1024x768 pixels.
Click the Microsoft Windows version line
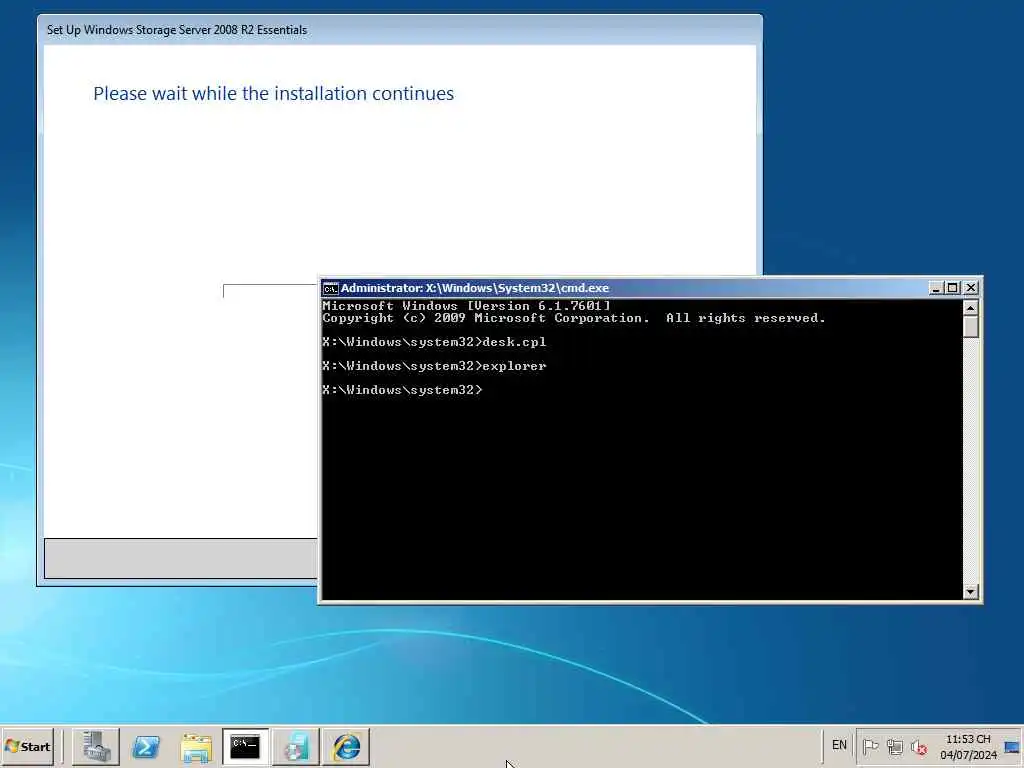[x=466, y=306]
